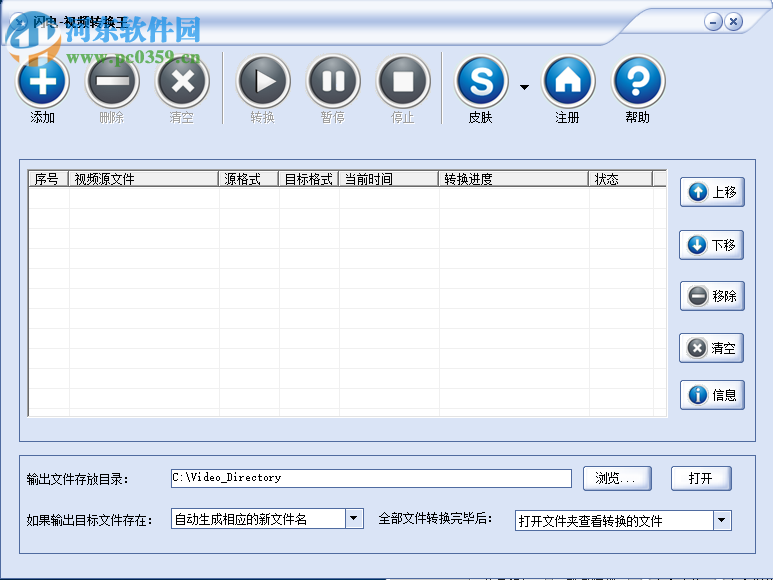Screen dimensions: 773x580
Task: Minimize the video converter window
Action: [713, 22]
